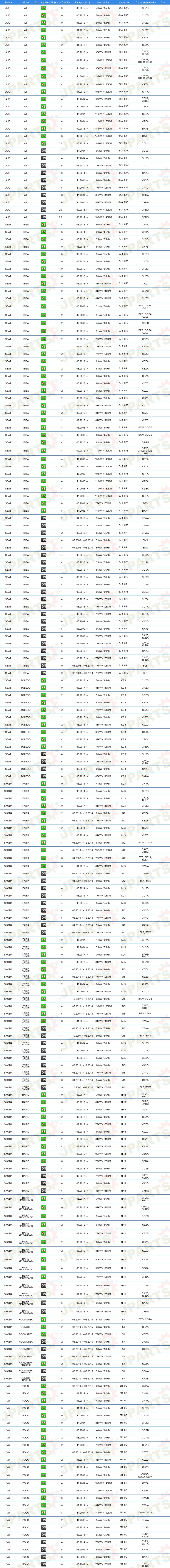Select CGPC code in Rapid Spaceback row
This screenshot has height=1568, width=170.
pyautogui.click(x=145, y=1216)
